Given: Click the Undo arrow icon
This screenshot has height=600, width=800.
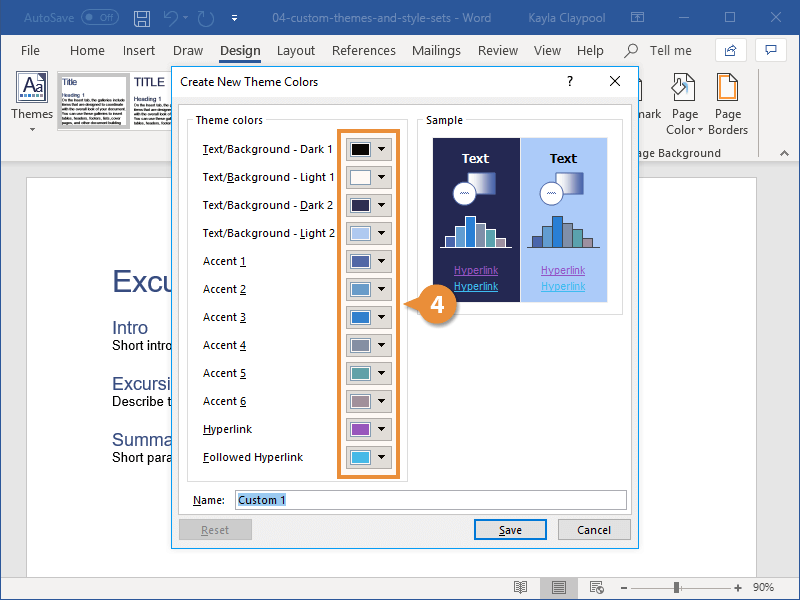Looking at the screenshot, I should point(171,18).
